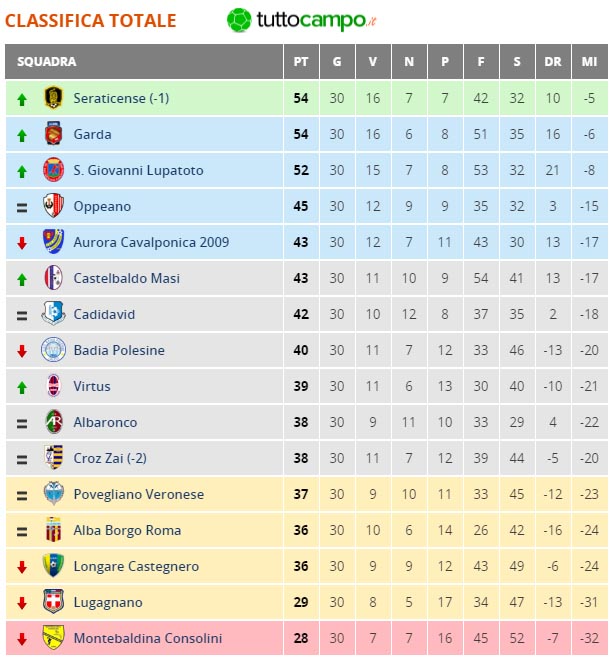Viewport: 609px width, 668px height.
Task: Click the MI column header
Action: point(589,61)
